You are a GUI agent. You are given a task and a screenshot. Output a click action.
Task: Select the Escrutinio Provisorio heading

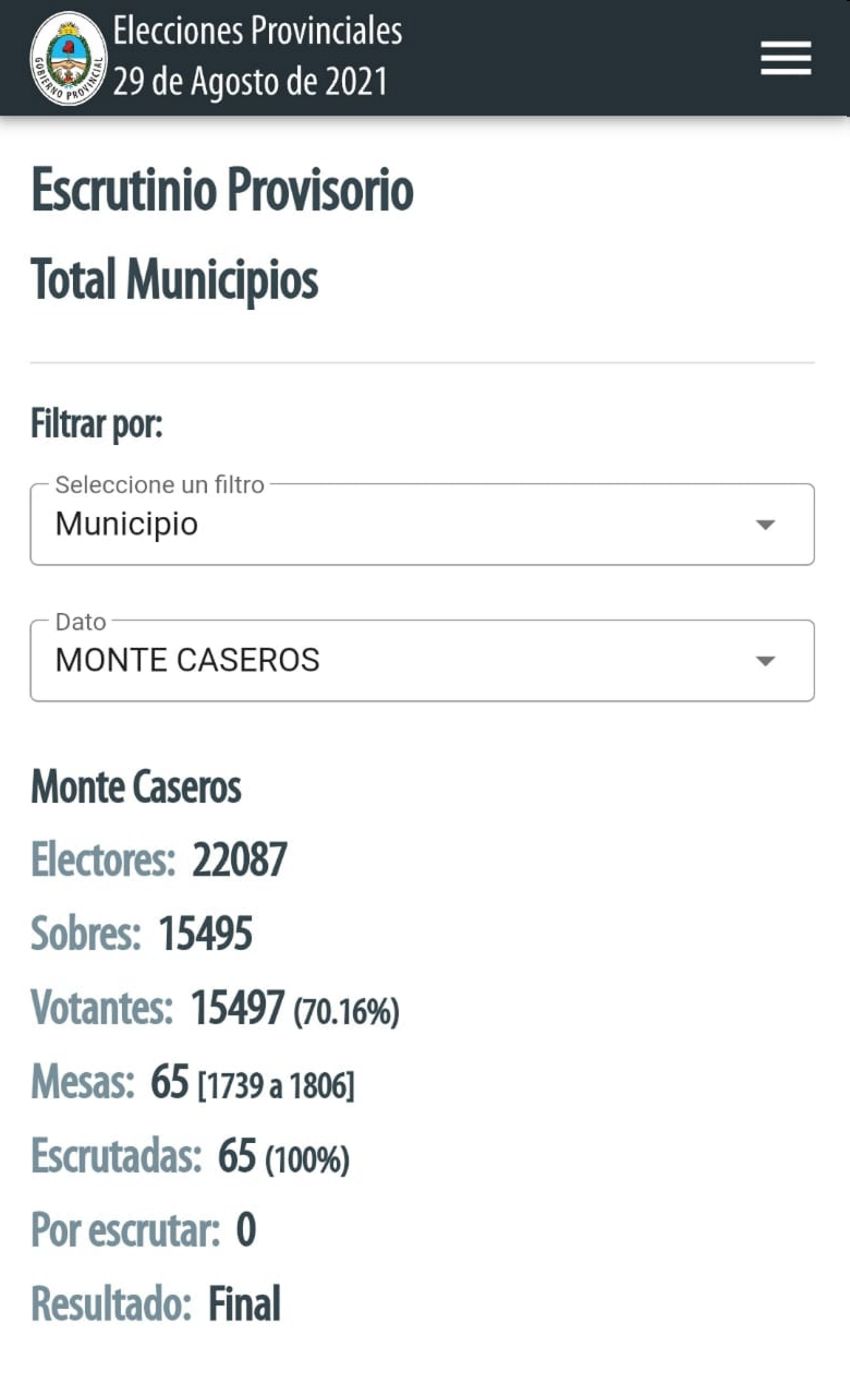coord(222,191)
